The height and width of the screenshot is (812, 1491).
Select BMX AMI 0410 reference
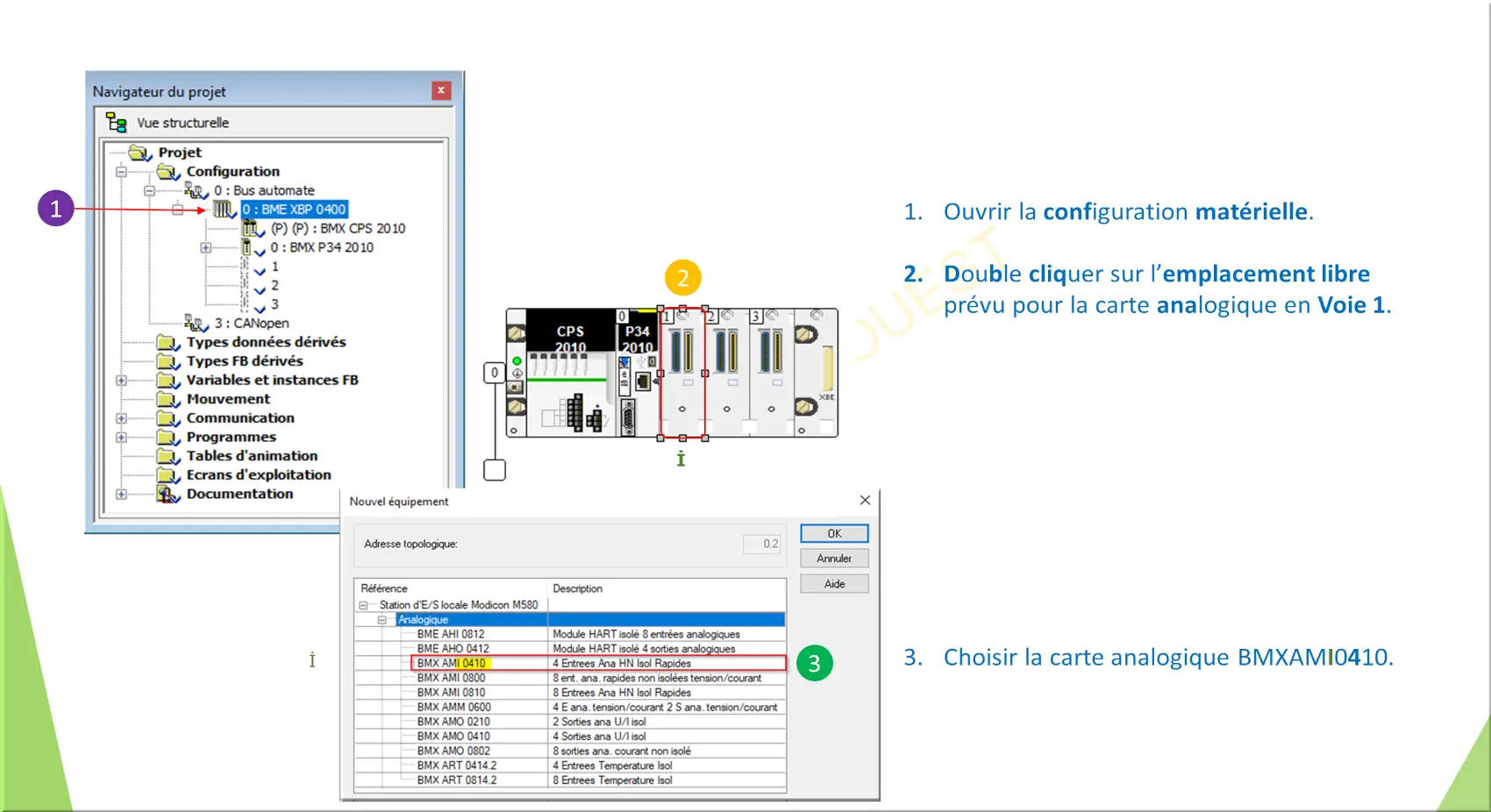(x=451, y=664)
